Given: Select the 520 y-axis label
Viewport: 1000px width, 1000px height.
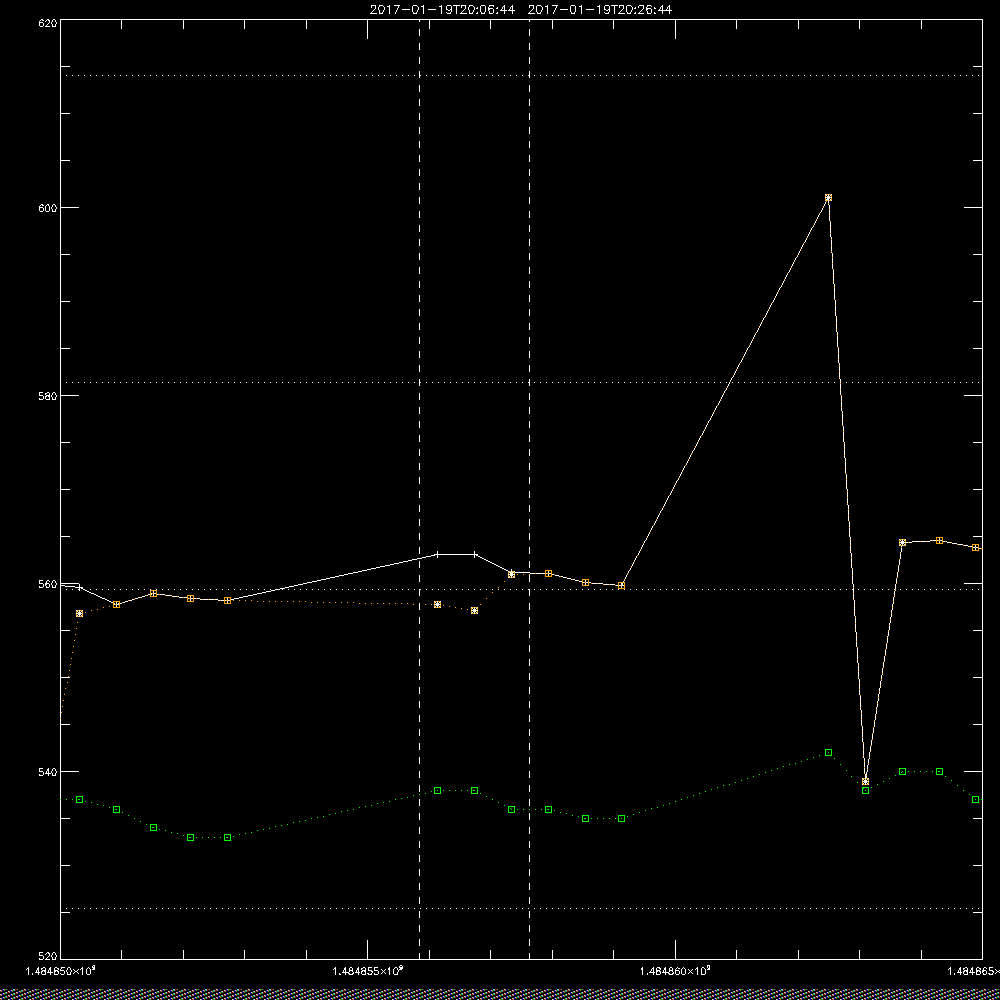Looking at the screenshot, I should click(x=48, y=955).
